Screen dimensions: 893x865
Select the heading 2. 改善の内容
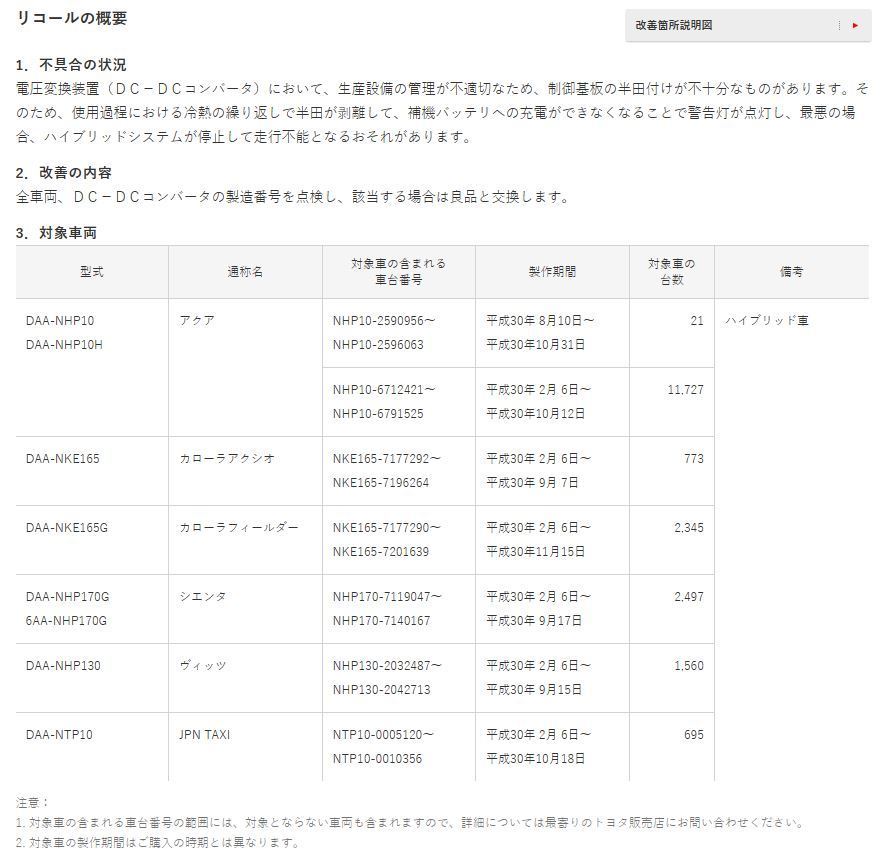(x=64, y=173)
